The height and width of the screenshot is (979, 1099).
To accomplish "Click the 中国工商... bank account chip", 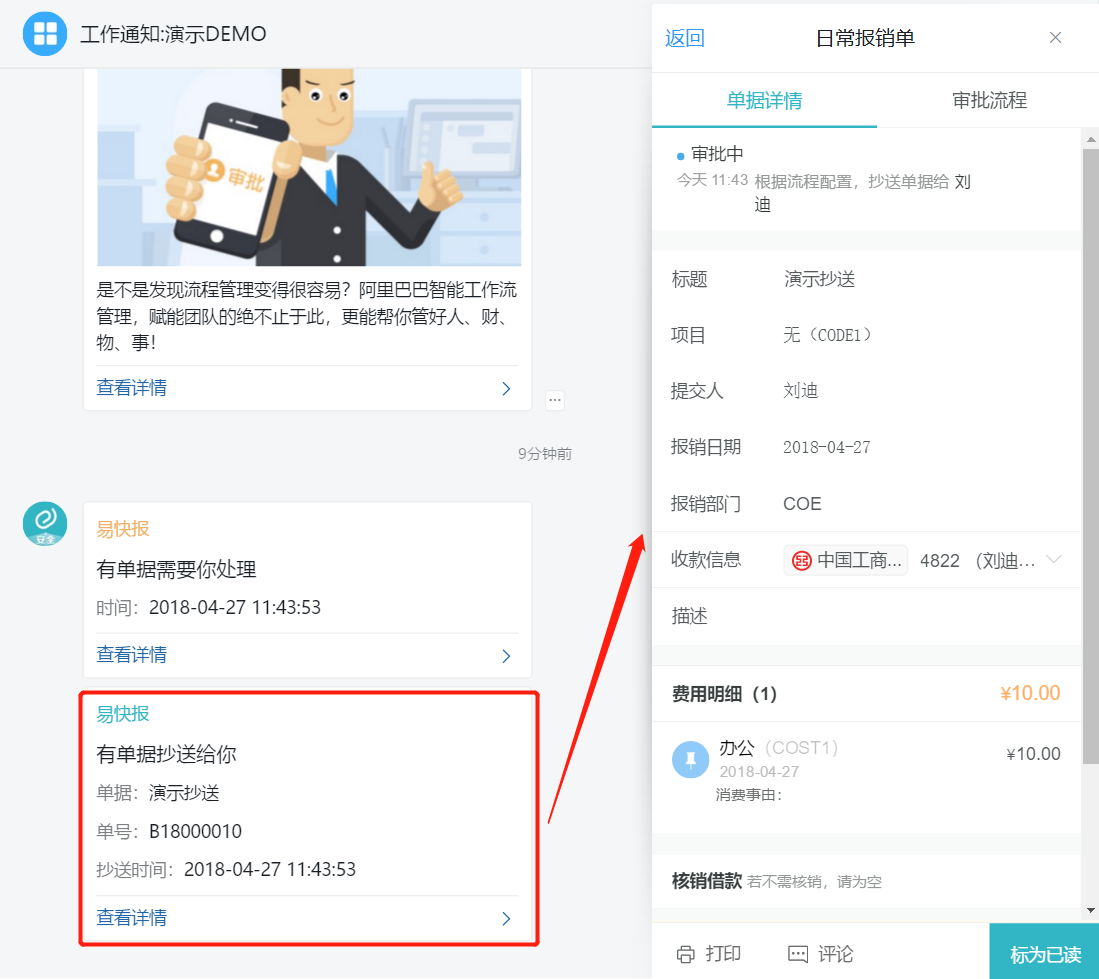I will pos(846,561).
